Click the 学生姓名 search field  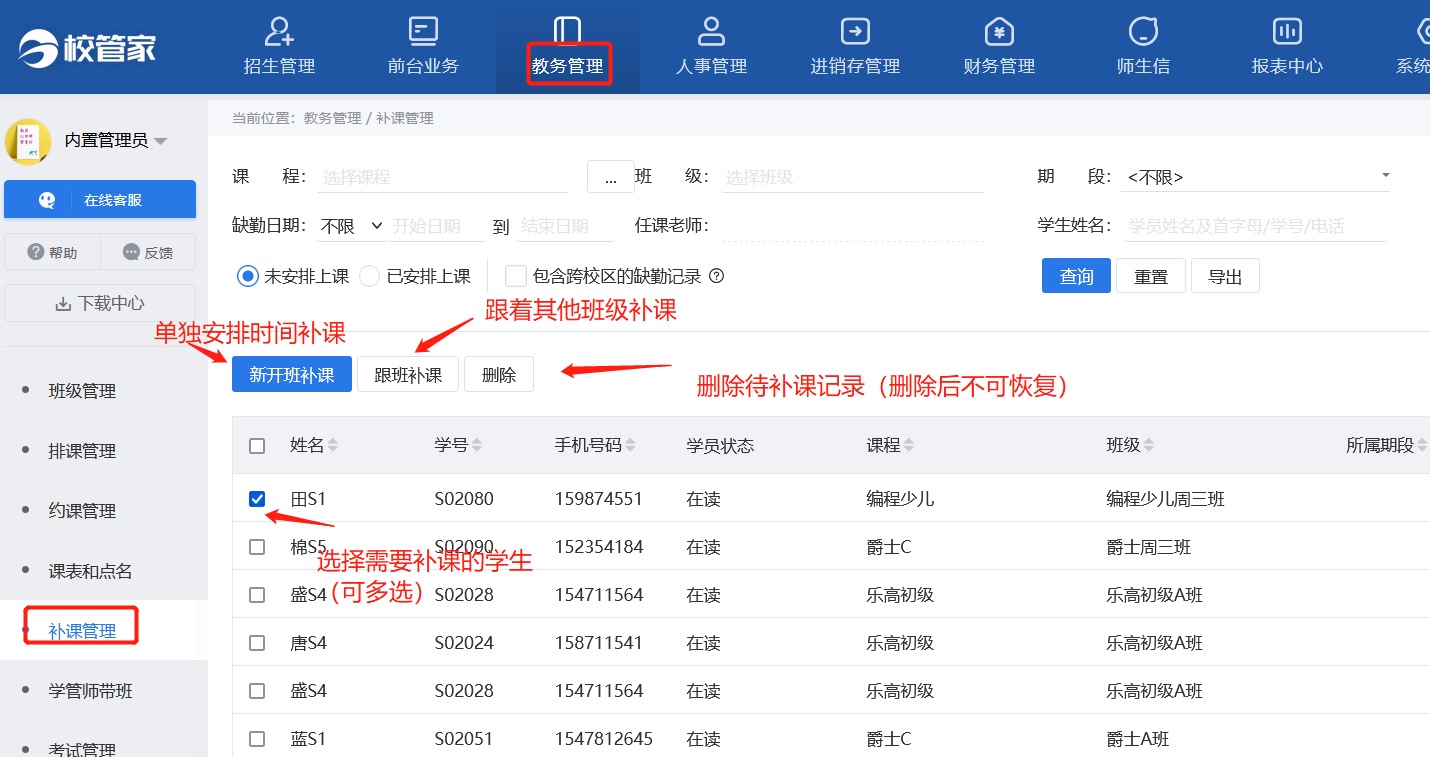1253,226
